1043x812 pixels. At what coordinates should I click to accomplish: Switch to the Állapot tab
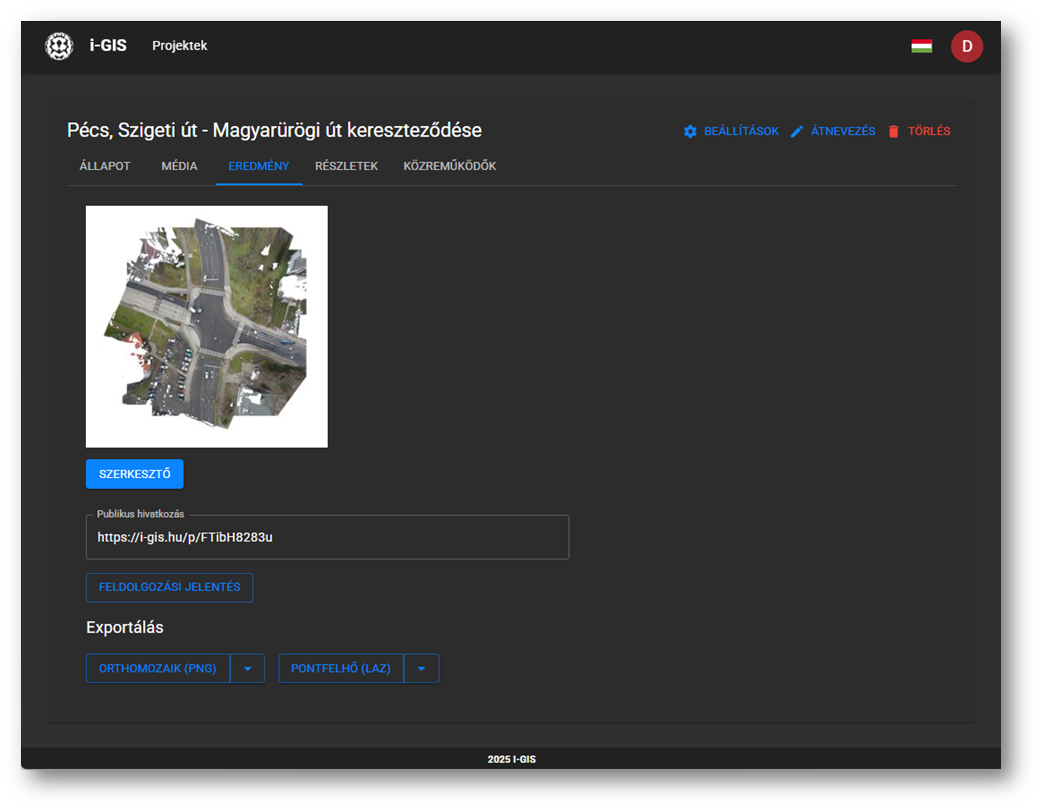click(105, 166)
